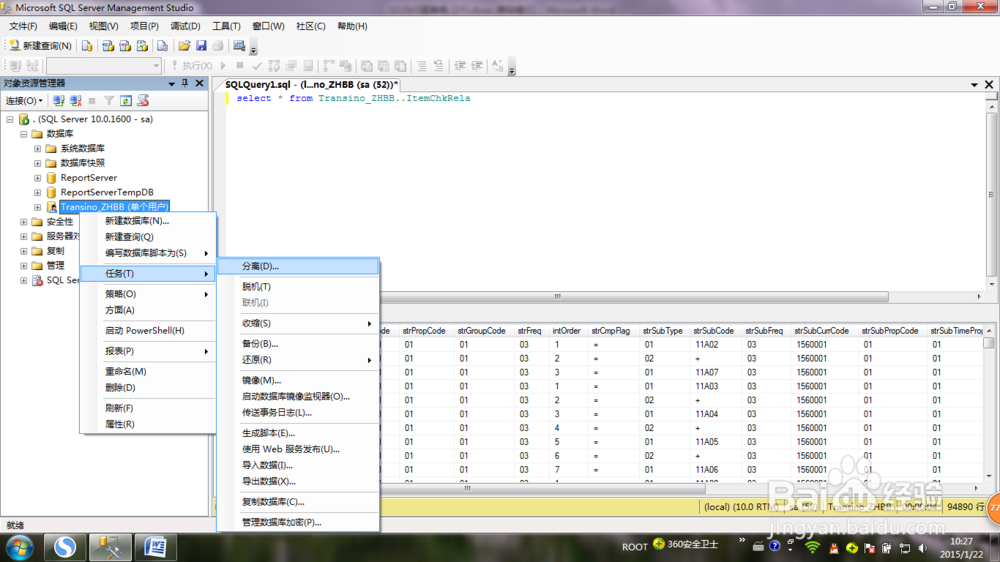The width and height of the screenshot is (1000, 562).
Task: Select 分离(D)... in the tasks submenu
Action: coord(298,266)
